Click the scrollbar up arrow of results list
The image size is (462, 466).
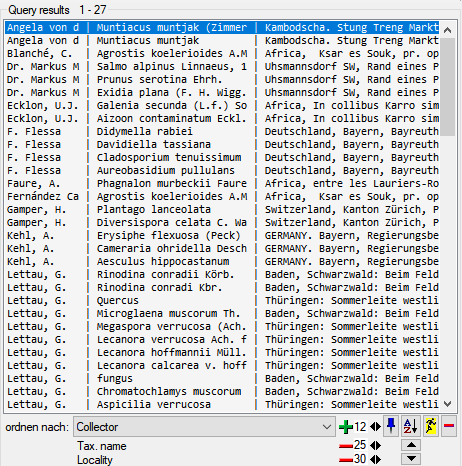coord(448,30)
